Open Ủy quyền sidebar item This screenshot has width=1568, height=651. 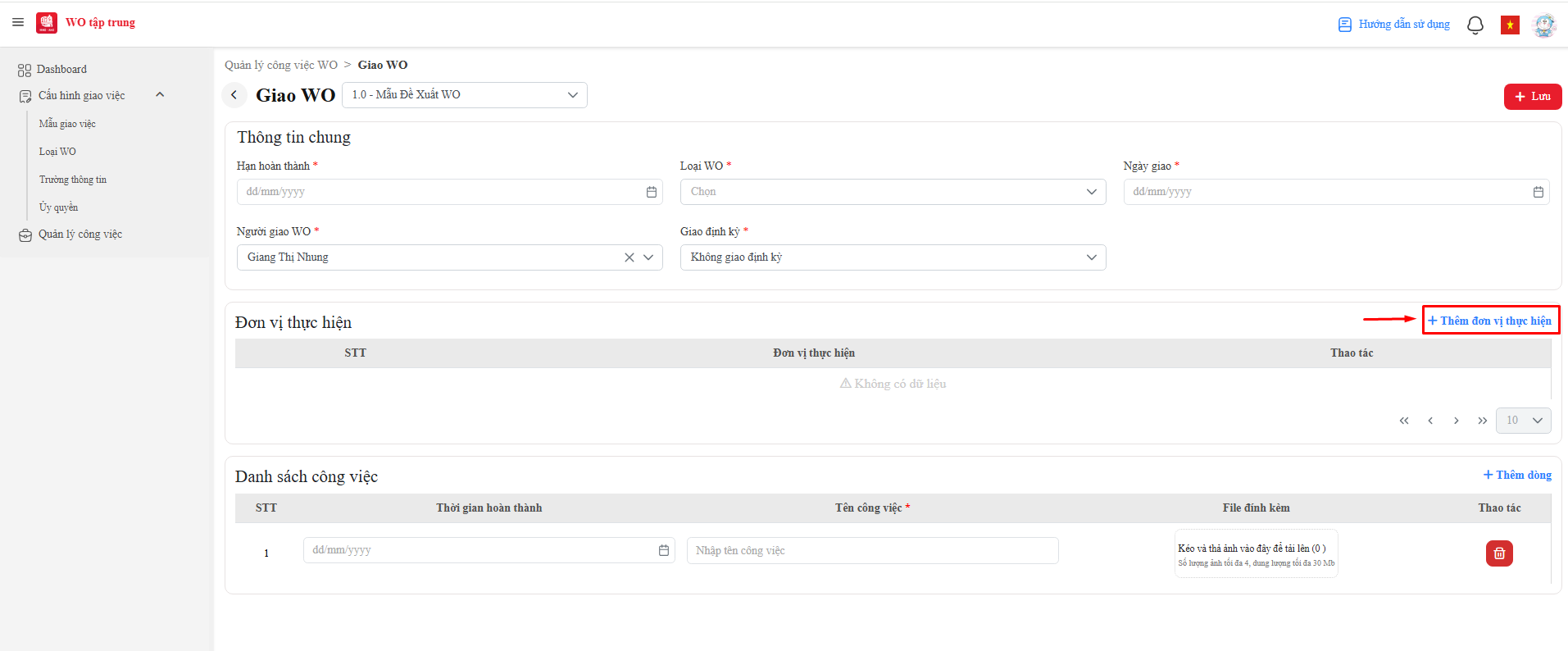(x=58, y=207)
